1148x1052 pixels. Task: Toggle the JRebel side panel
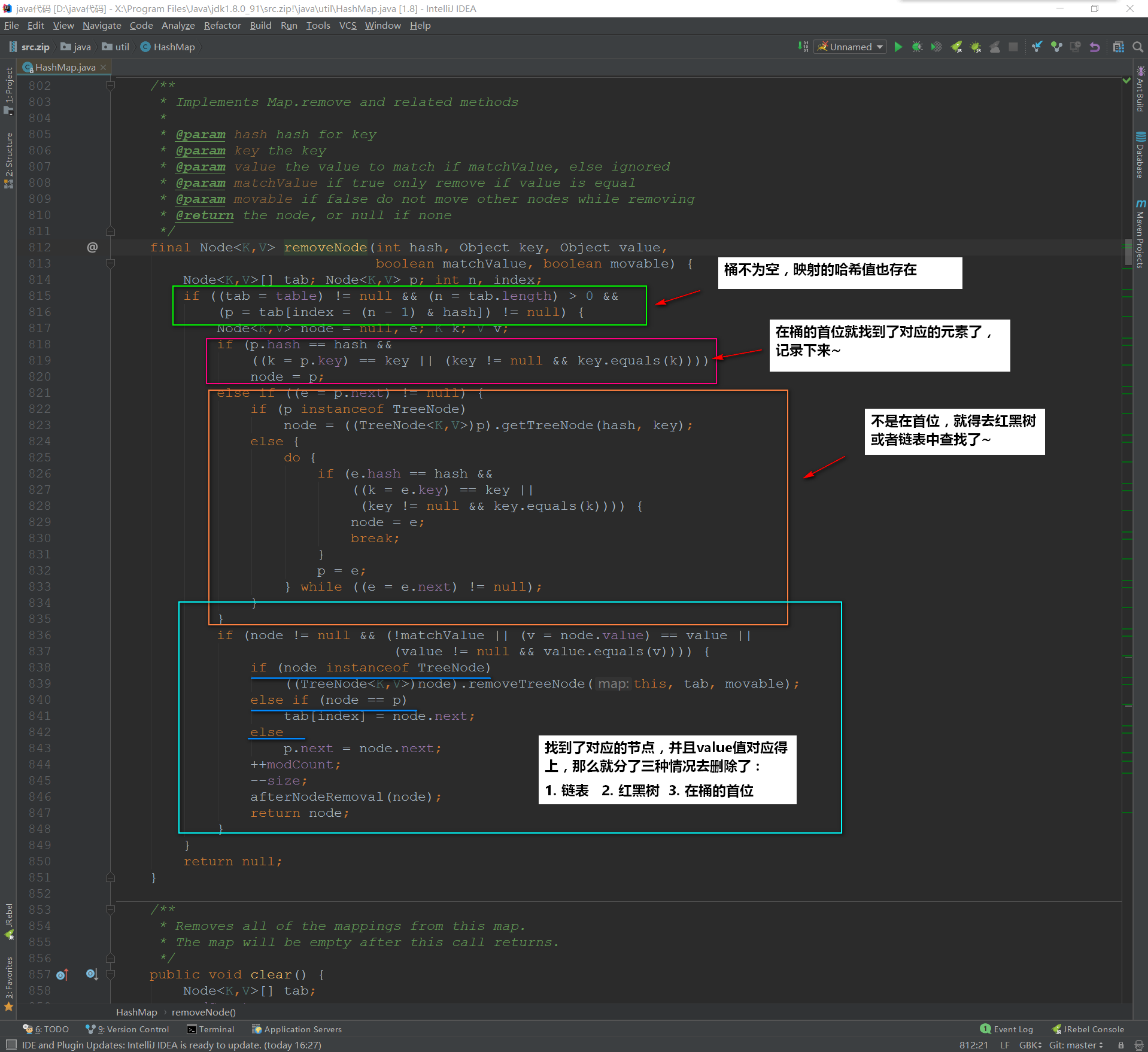coord(8,922)
